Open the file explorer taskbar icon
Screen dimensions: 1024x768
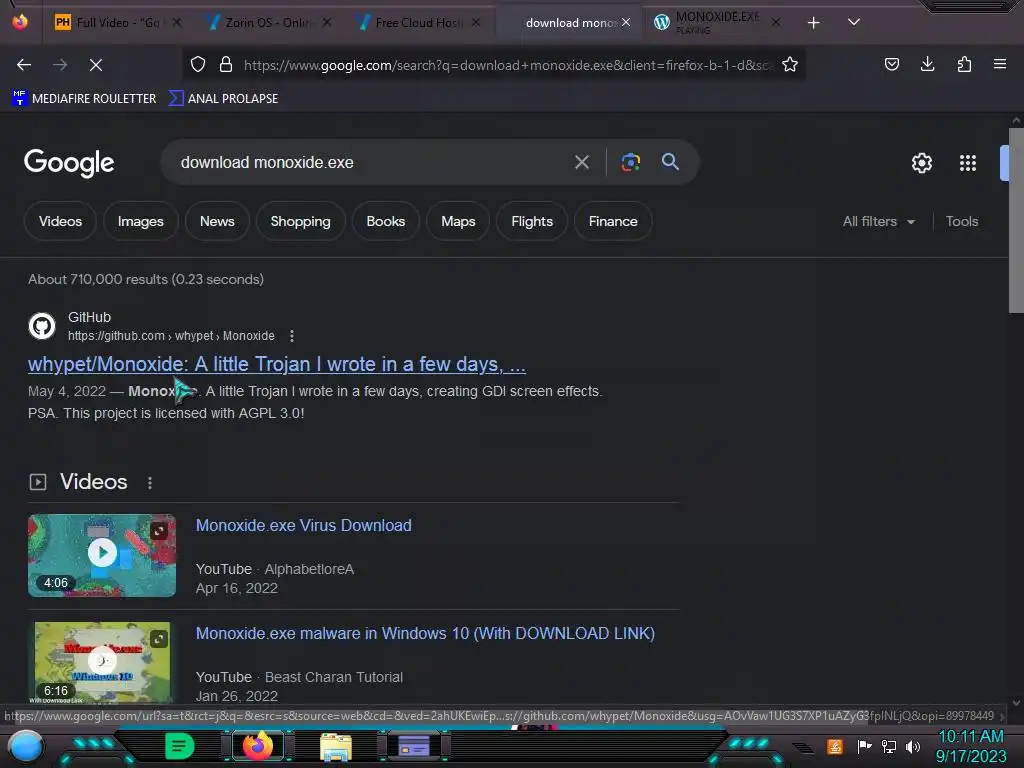(x=336, y=746)
